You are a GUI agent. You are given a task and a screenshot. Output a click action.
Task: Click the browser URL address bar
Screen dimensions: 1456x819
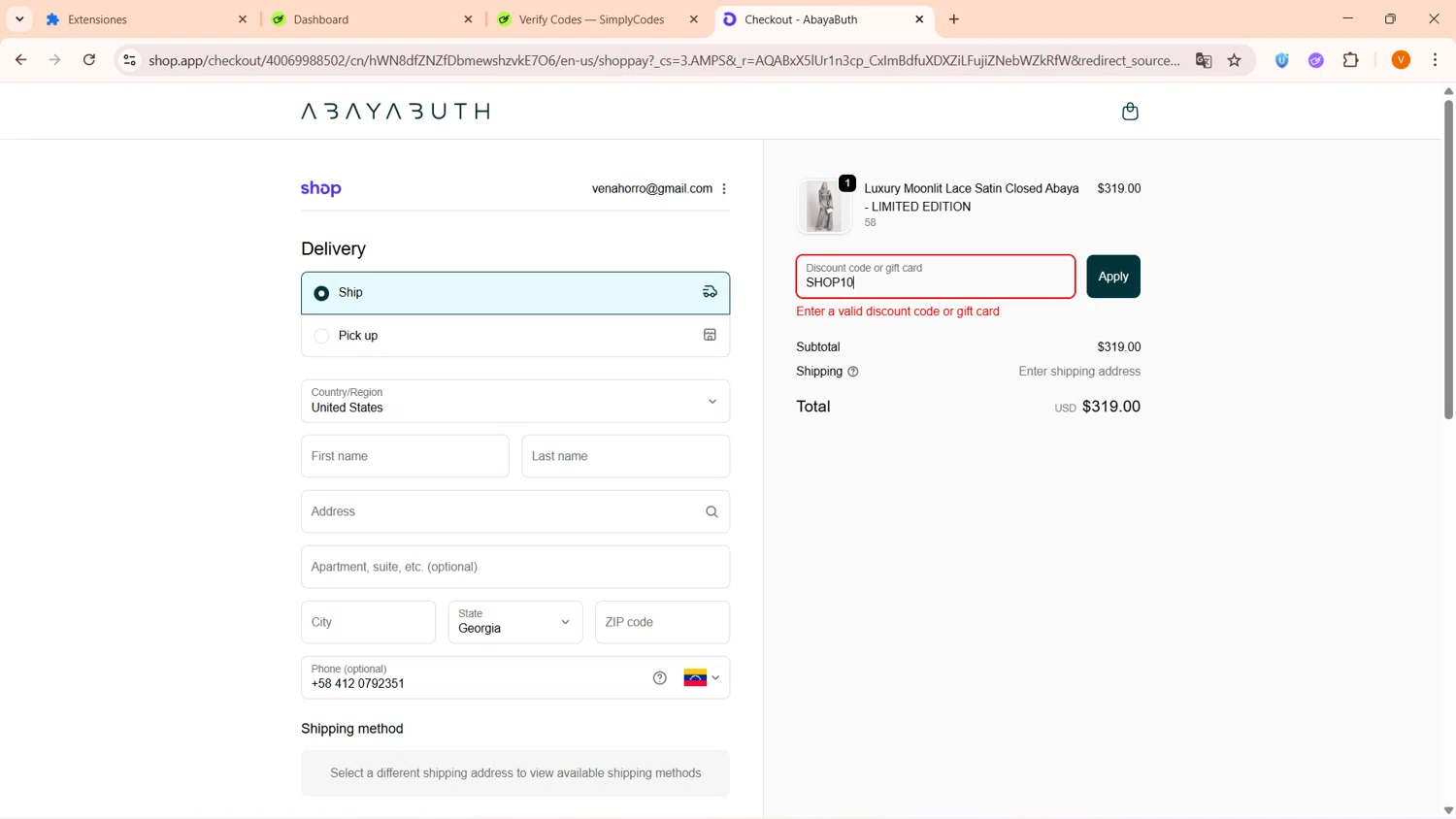click(x=664, y=60)
